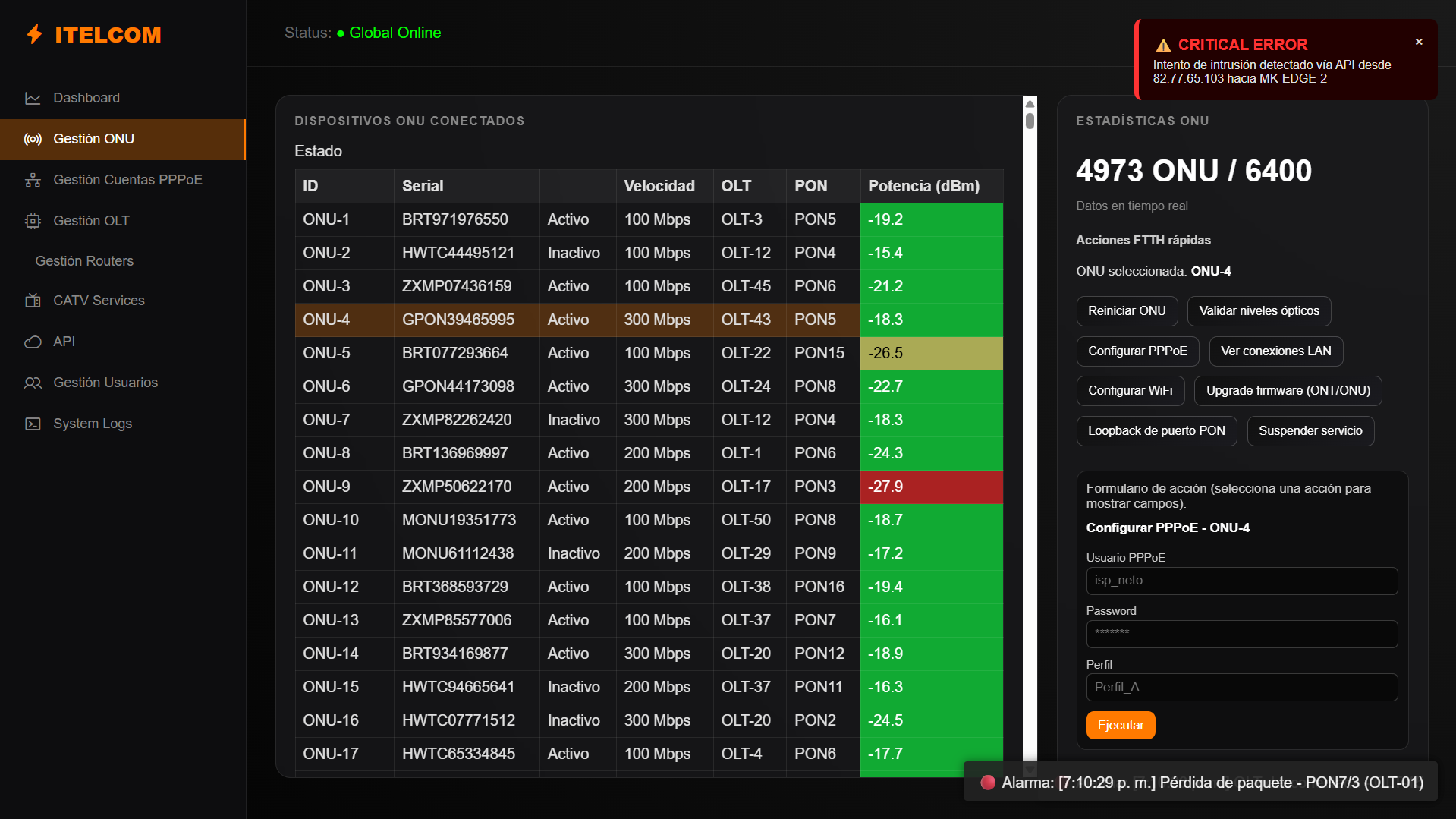The image size is (1456, 819).
Task: Click Suspender servicio button
Action: [1310, 430]
